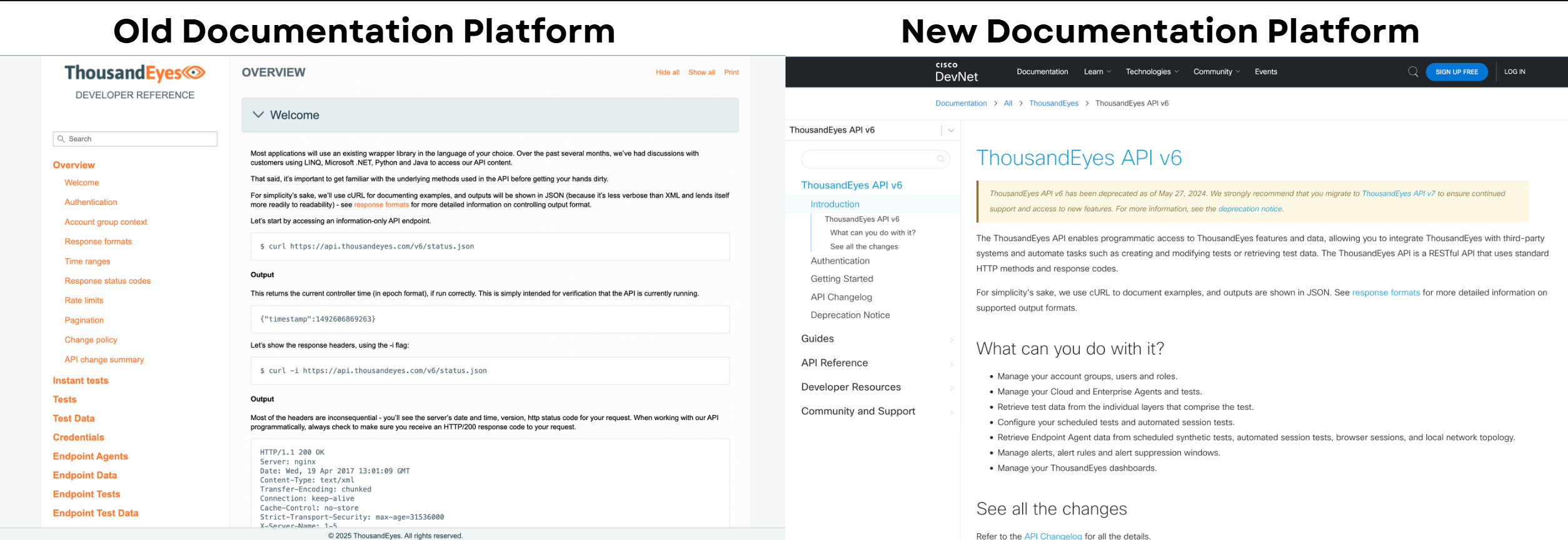Open Deprecation Notice in new sidebar
This screenshot has height=540, width=1568.
point(850,315)
